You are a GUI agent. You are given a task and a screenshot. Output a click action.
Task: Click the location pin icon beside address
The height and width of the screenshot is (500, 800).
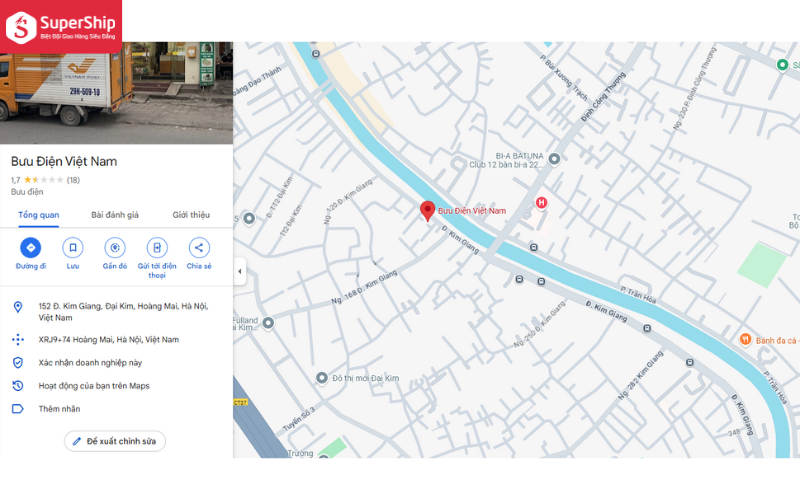point(18,307)
